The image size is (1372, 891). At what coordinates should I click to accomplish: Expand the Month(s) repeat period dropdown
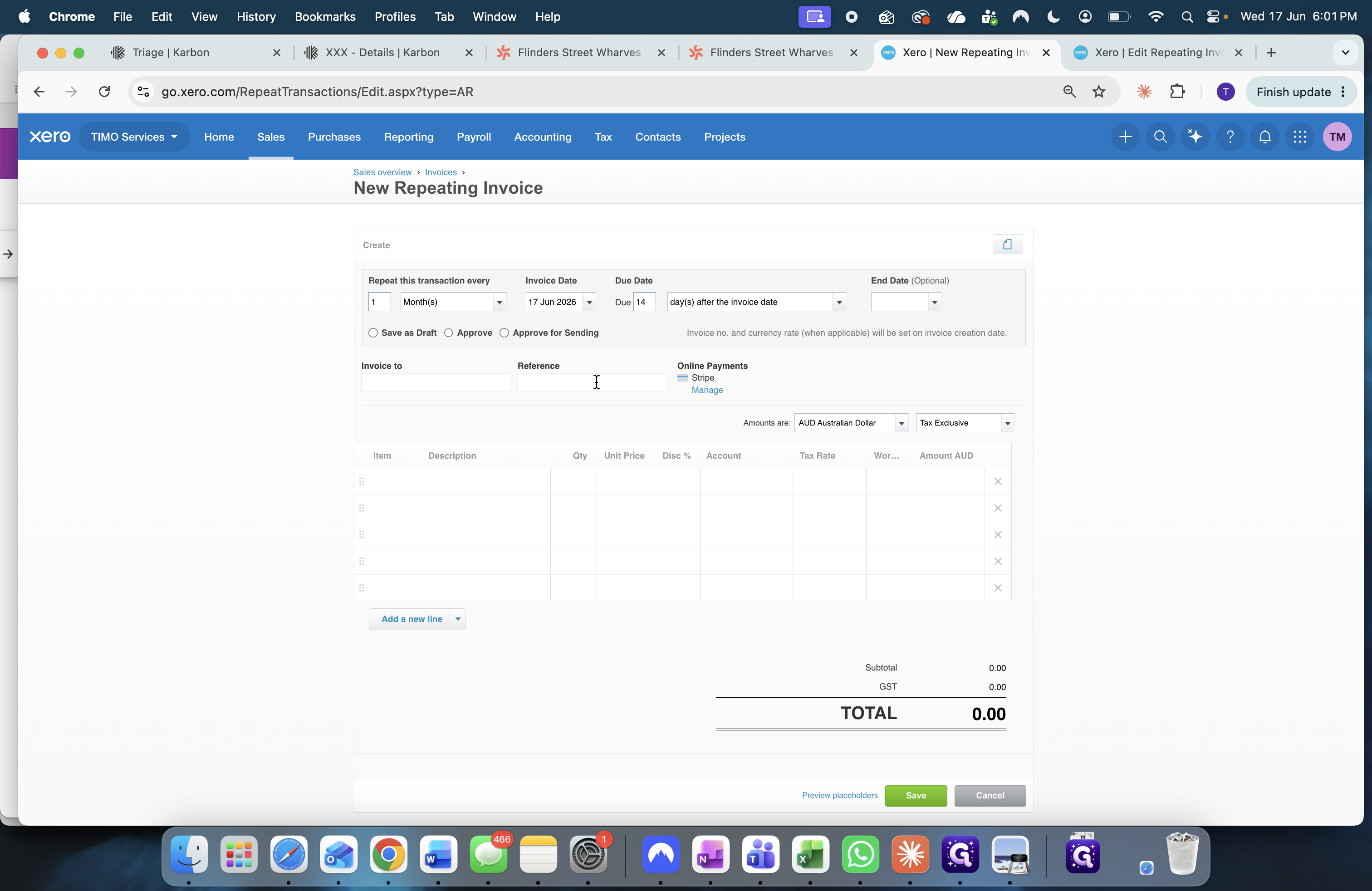pos(499,302)
